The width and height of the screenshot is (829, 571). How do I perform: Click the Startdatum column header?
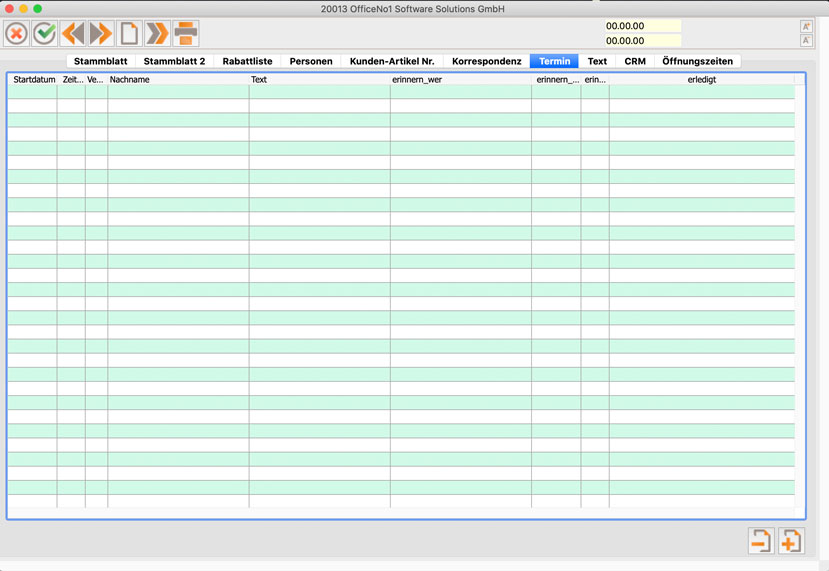pos(33,79)
